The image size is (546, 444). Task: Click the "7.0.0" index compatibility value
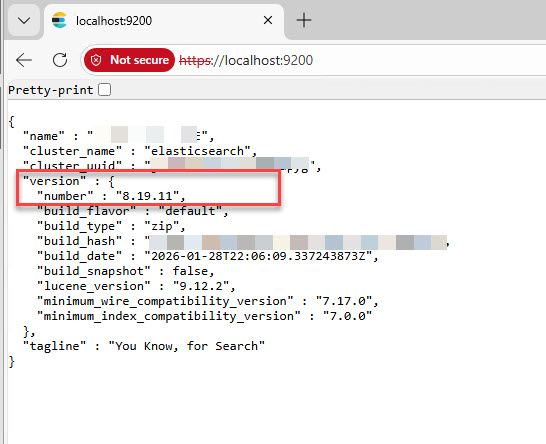[x=347, y=316]
